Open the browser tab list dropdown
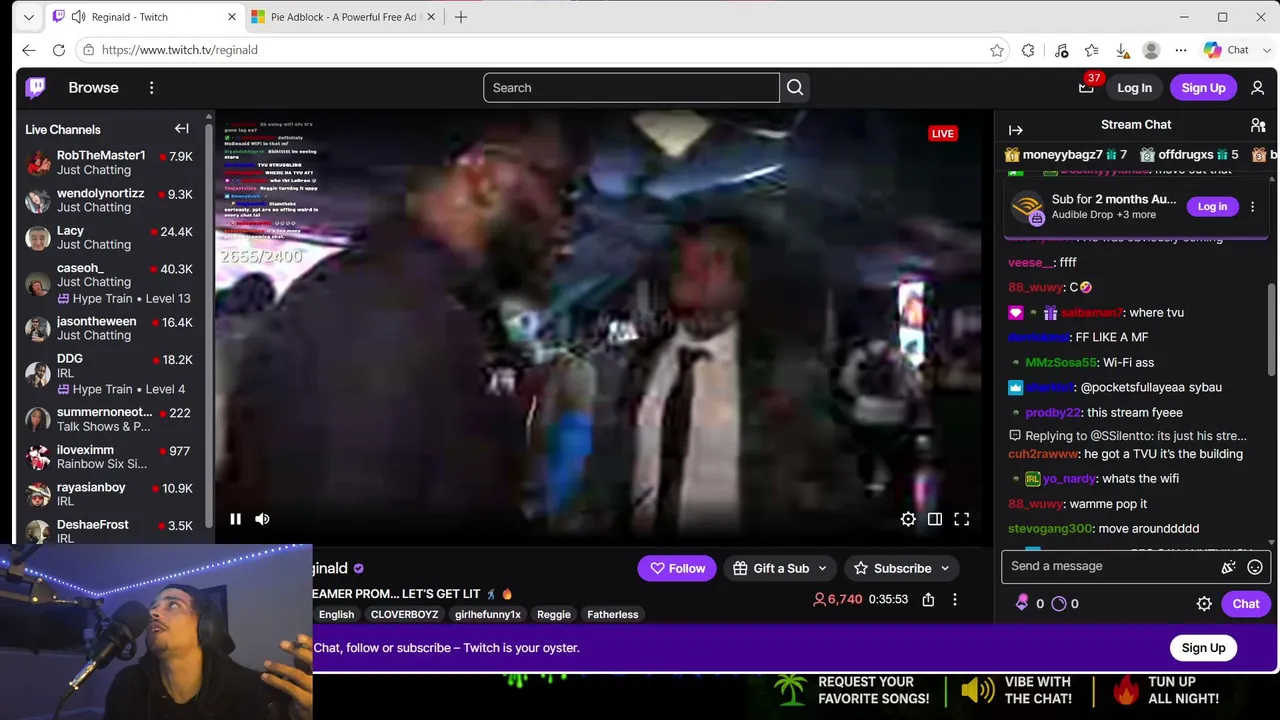The height and width of the screenshot is (720, 1280). point(28,17)
